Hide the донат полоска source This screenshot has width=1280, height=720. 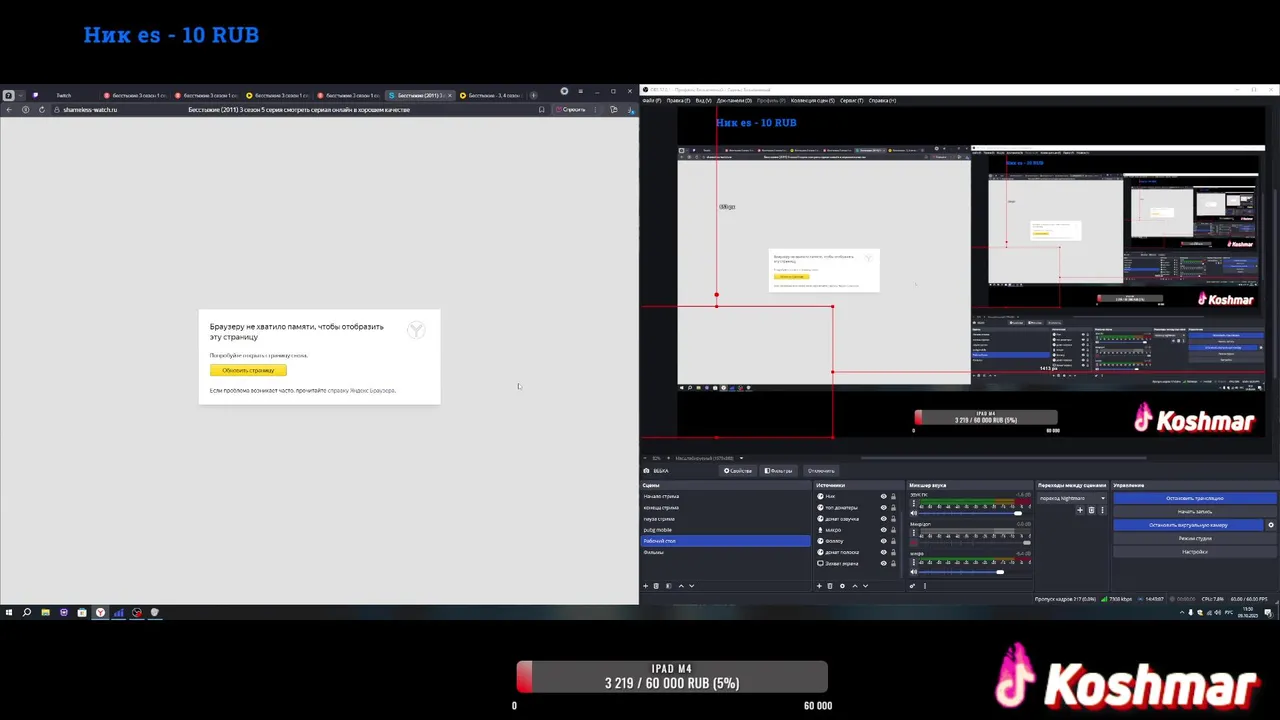883,552
